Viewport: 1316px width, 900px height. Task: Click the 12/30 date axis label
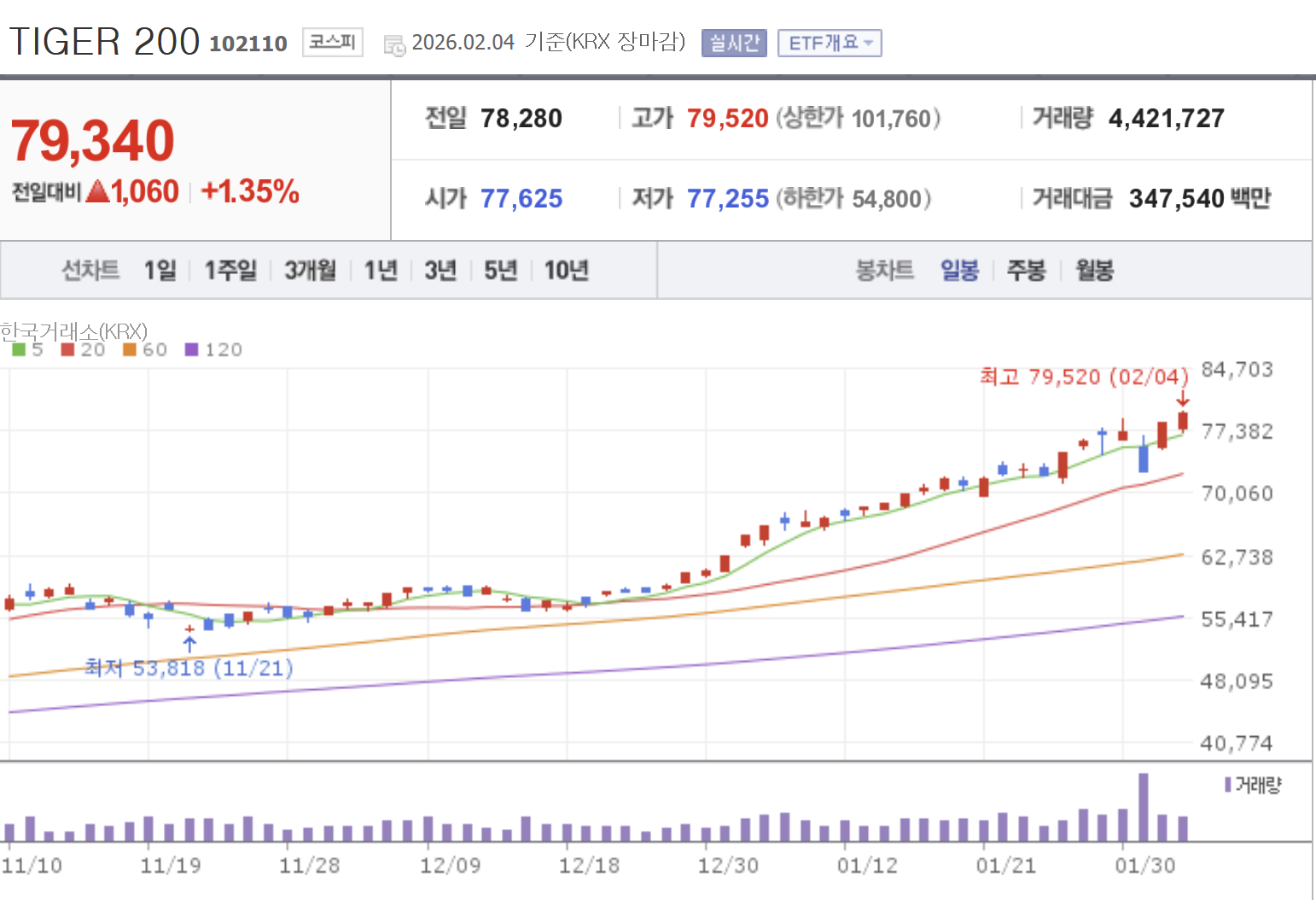(x=728, y=866)
